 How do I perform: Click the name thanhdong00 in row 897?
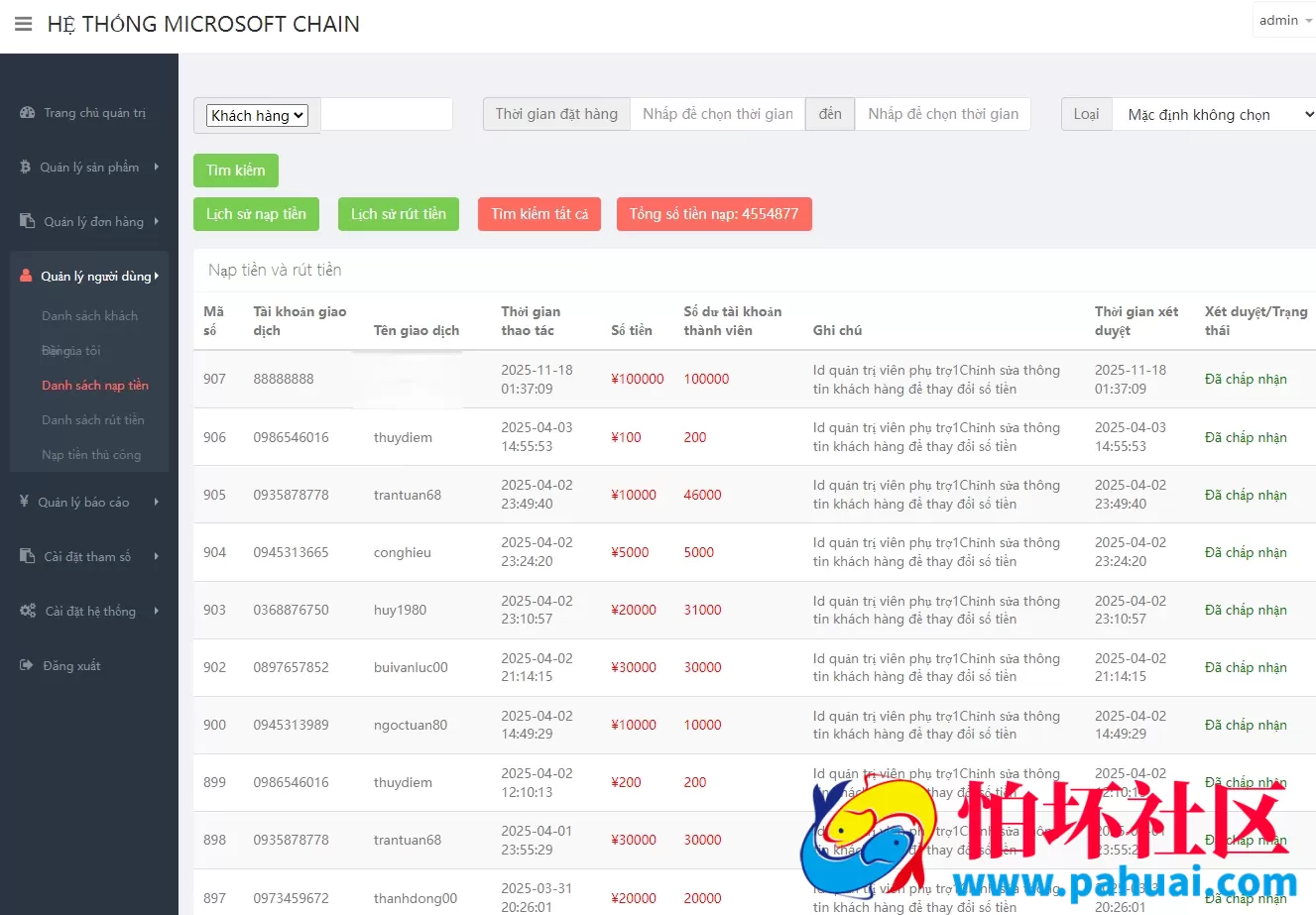[x=416, y=898]
